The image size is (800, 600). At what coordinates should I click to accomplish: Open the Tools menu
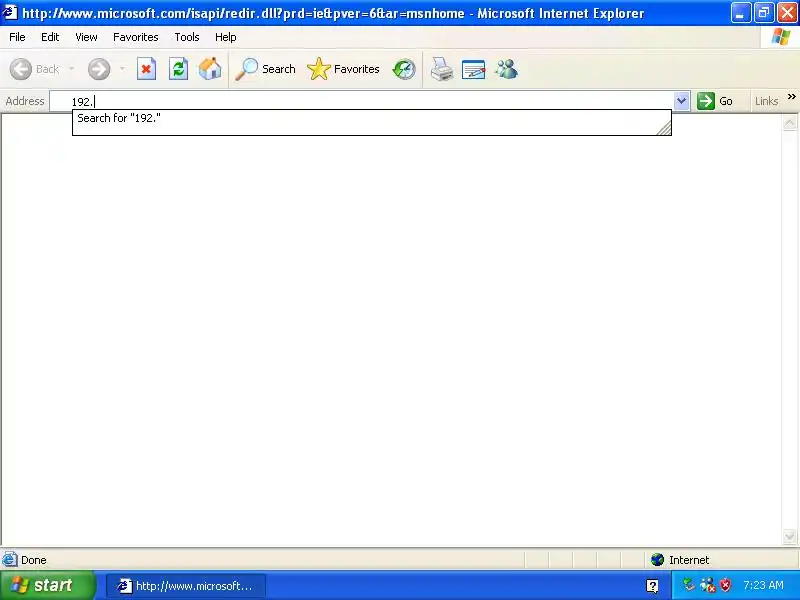pos(187,37)
